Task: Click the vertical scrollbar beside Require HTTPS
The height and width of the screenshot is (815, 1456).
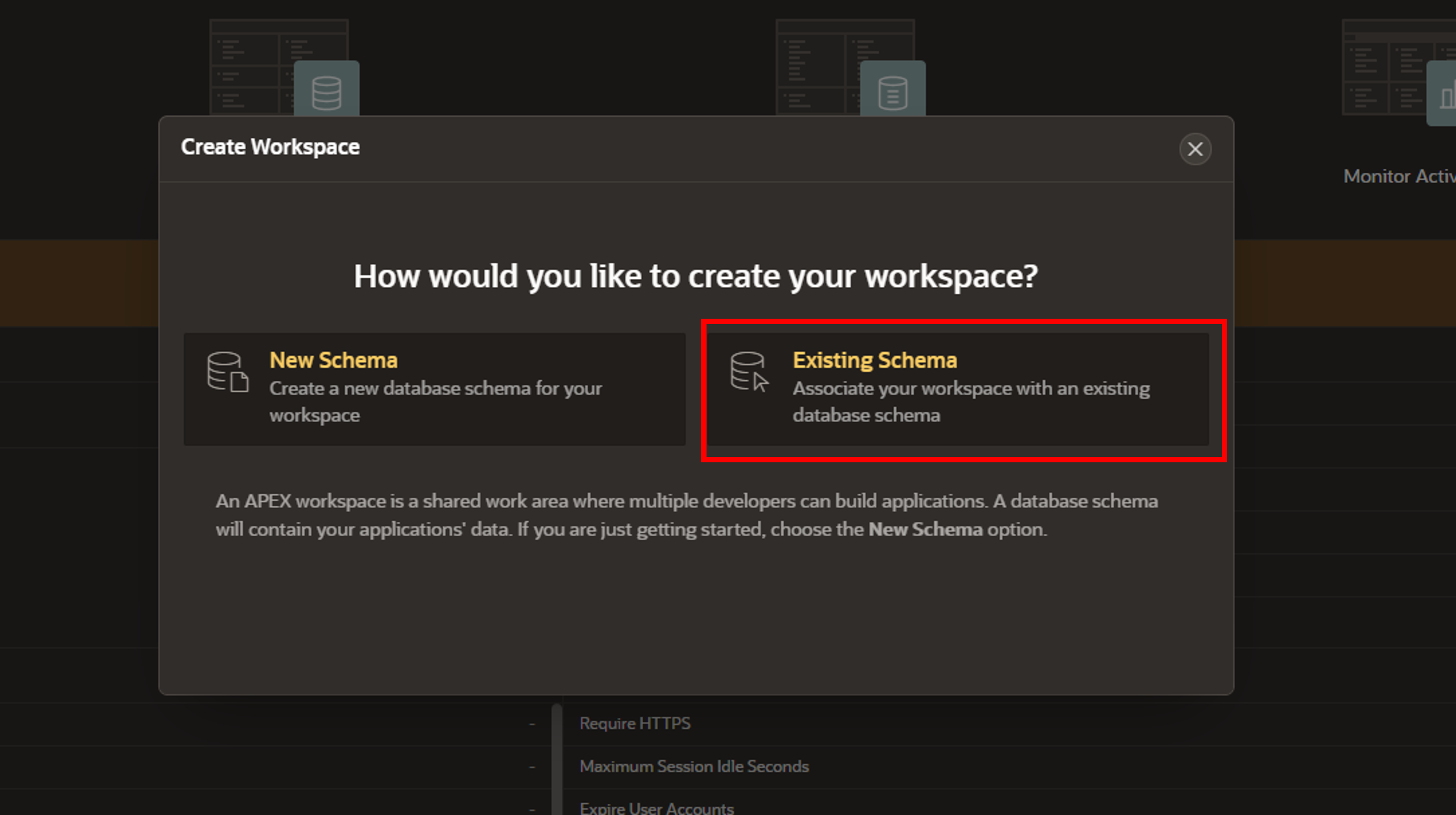Action: (x=557, y=758)
